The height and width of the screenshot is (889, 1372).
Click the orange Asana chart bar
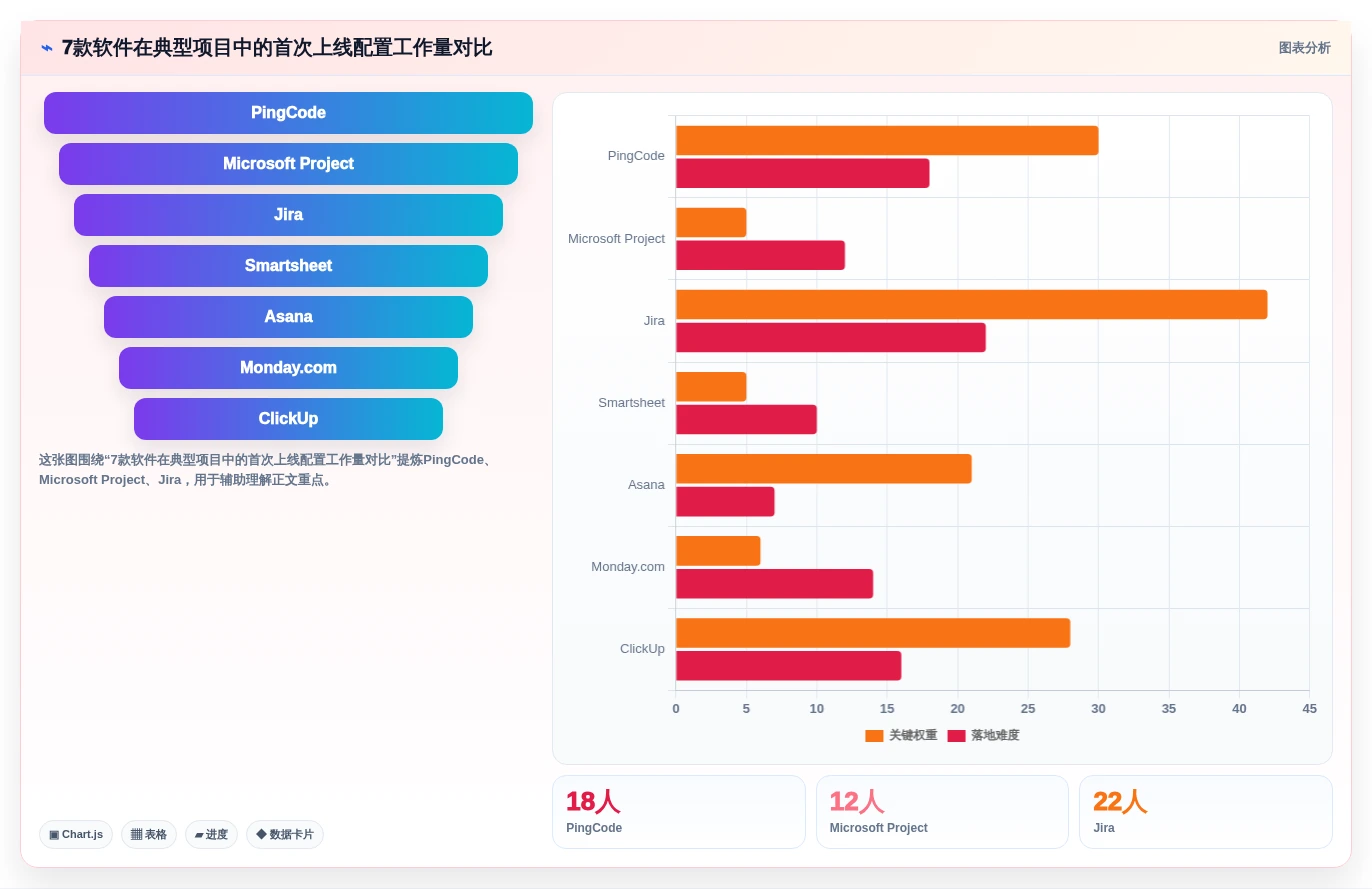click(x=824, y=469)
